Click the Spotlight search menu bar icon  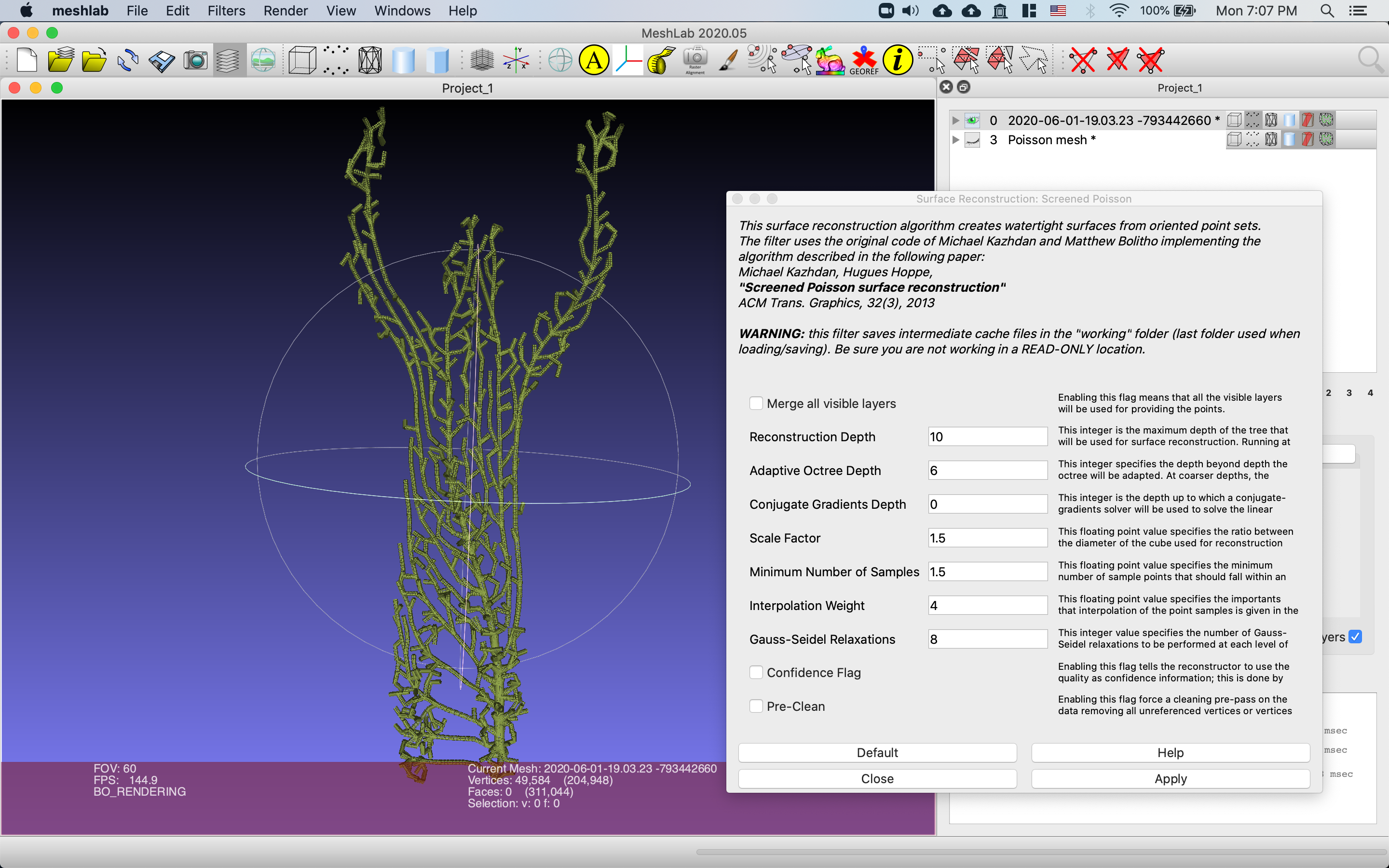[1326, 10]
